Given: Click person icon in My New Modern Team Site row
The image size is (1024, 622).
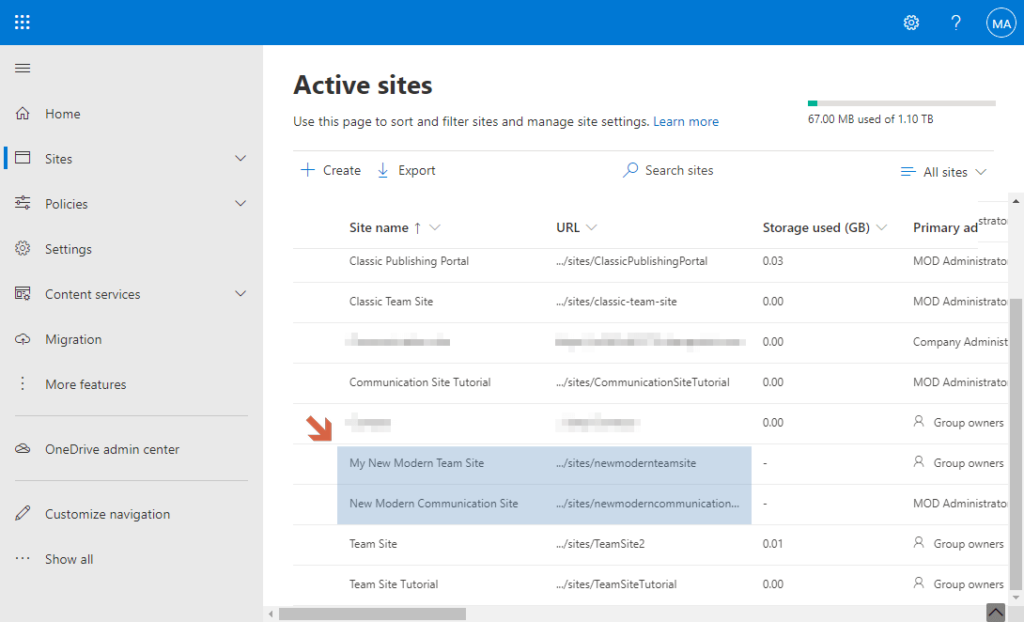Looking at the screenshot, I should click(x=919, y=462).
